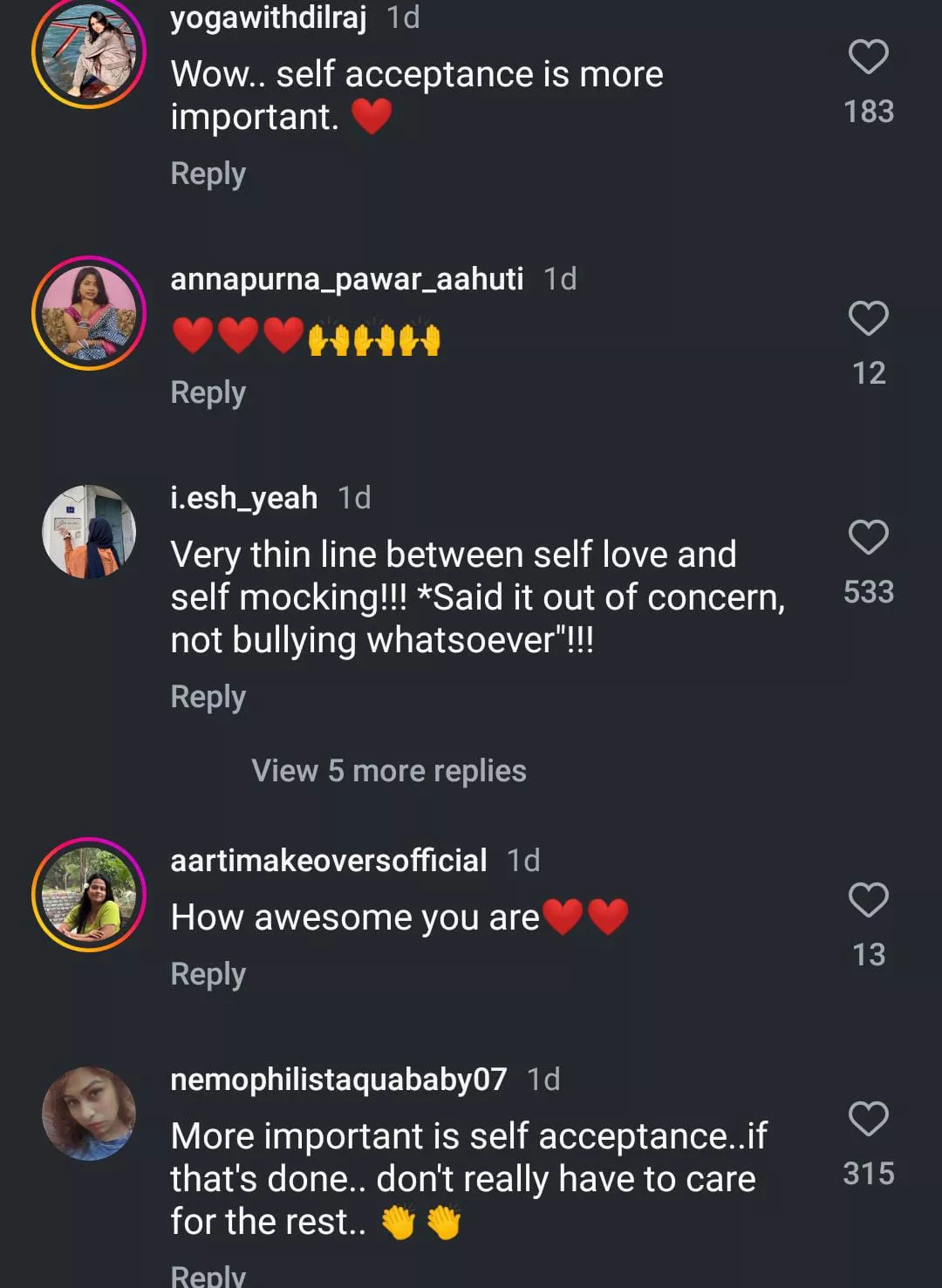Go to nemophilistaquababy07 username profile
The width and height of the screenshot is (942, 1288).
tap(338, 1080)
